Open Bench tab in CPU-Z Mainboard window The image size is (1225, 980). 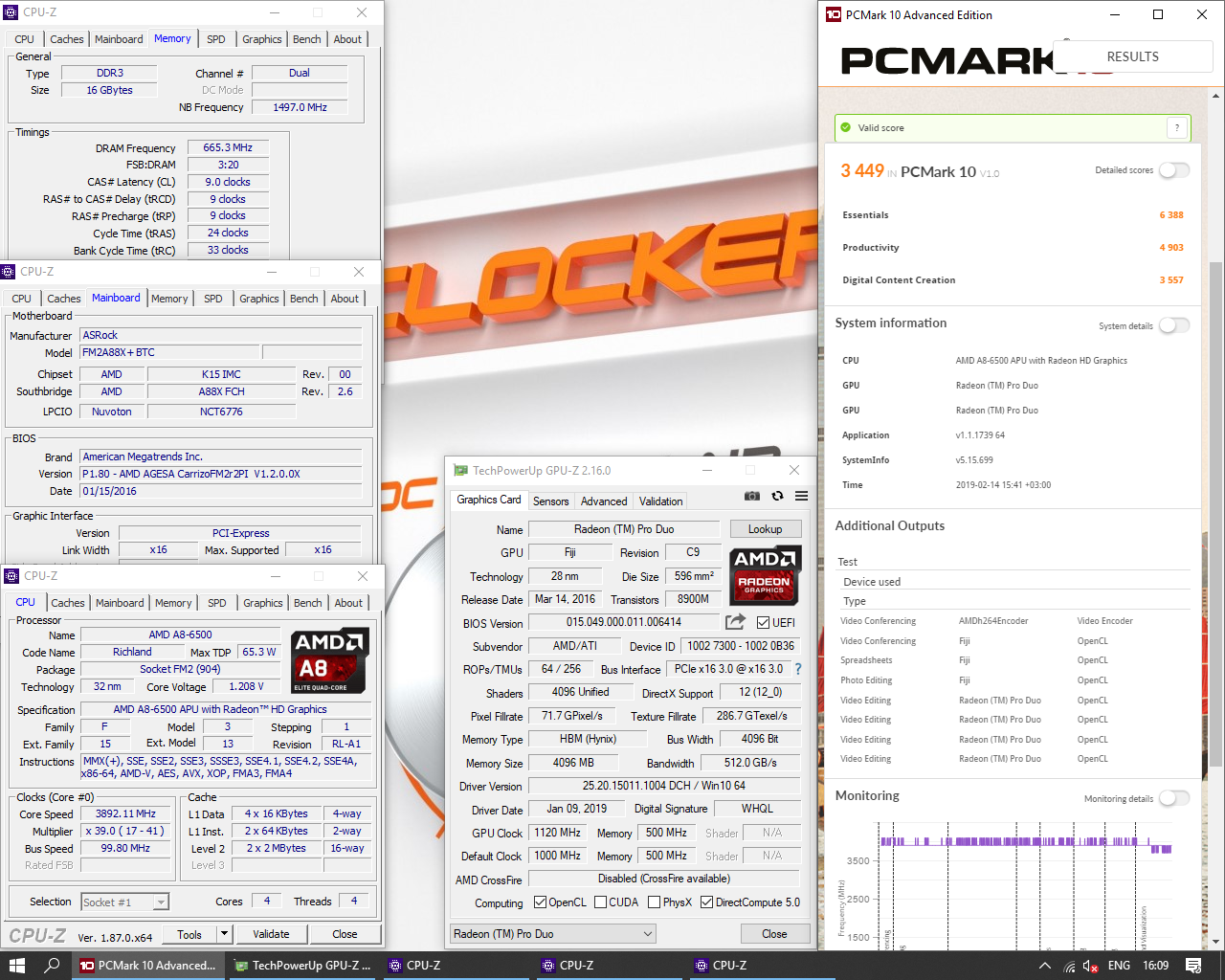(304, 299)
